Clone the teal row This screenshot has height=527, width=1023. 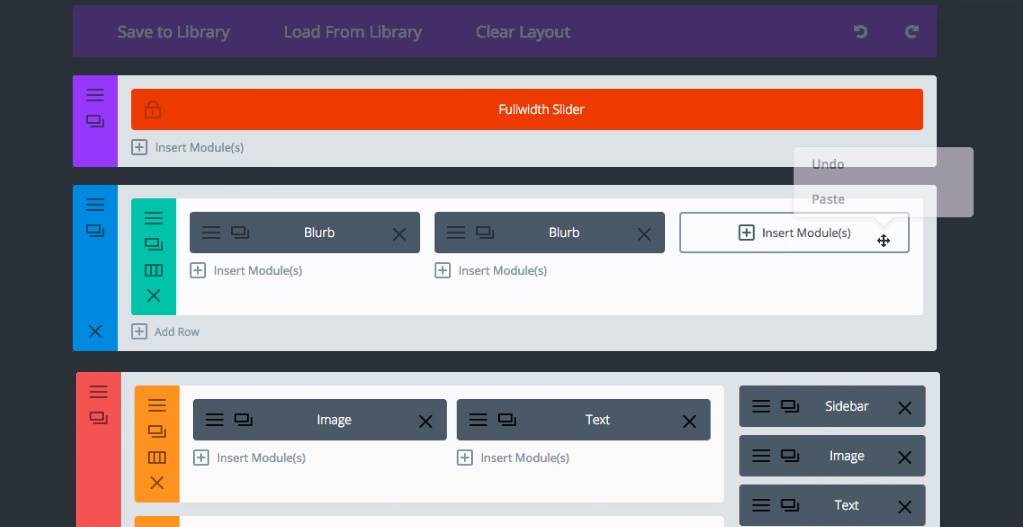(x=153, y=245)
